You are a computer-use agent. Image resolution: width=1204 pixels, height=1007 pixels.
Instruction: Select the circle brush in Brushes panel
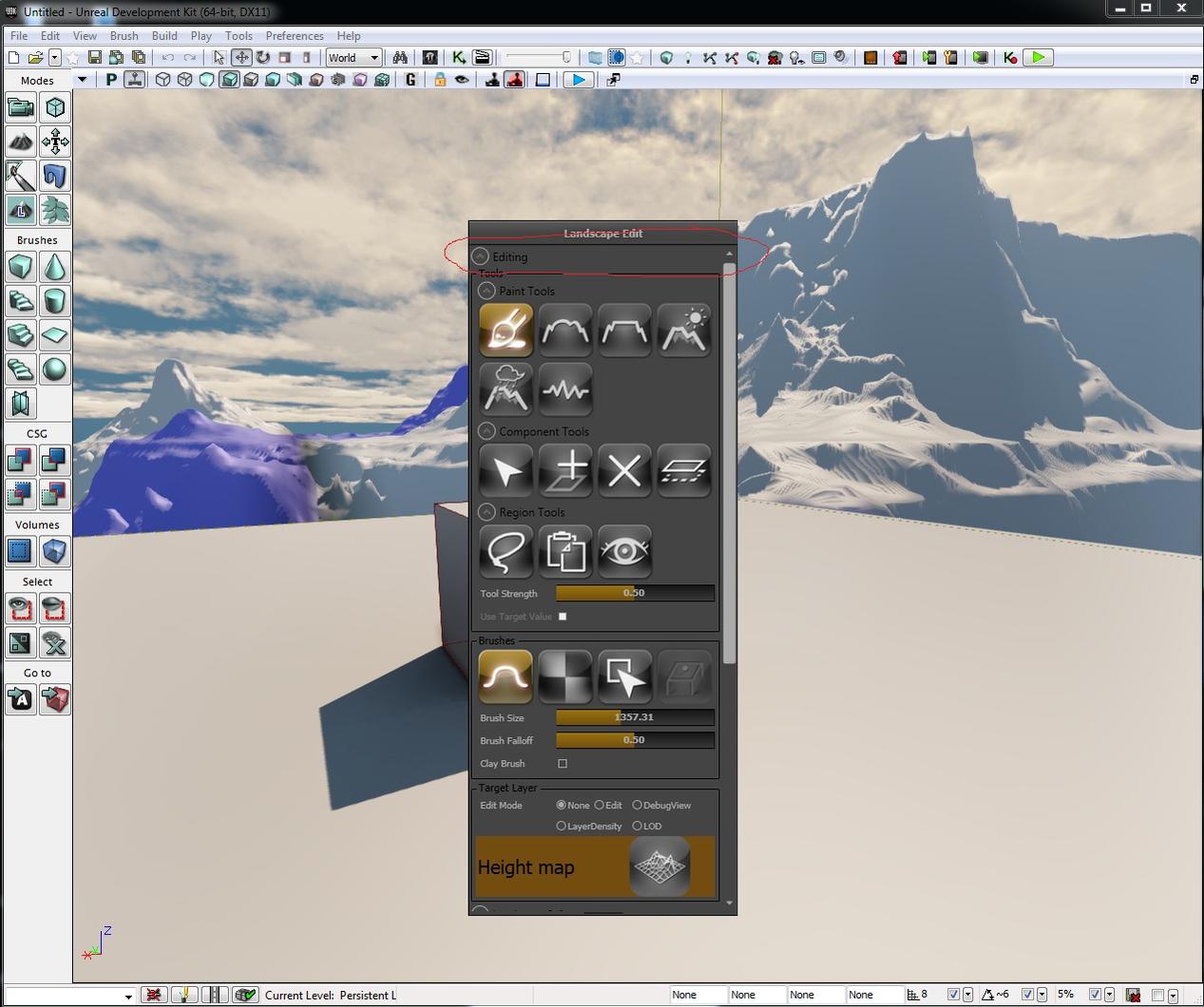pos(506,676)
